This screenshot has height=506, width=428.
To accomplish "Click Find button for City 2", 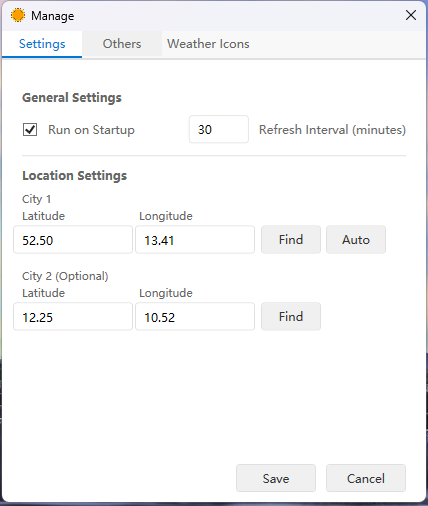I will (x=291, y=317).
